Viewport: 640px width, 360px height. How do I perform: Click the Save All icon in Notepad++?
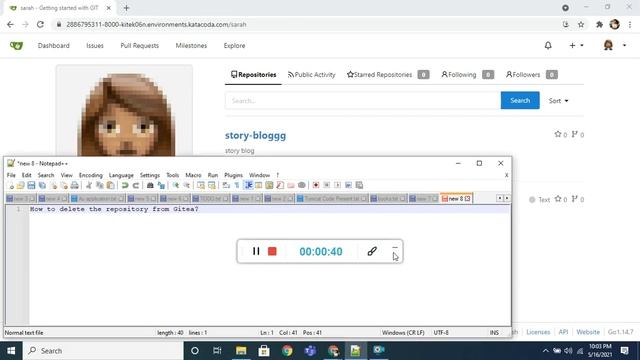[x=42, y=185]
